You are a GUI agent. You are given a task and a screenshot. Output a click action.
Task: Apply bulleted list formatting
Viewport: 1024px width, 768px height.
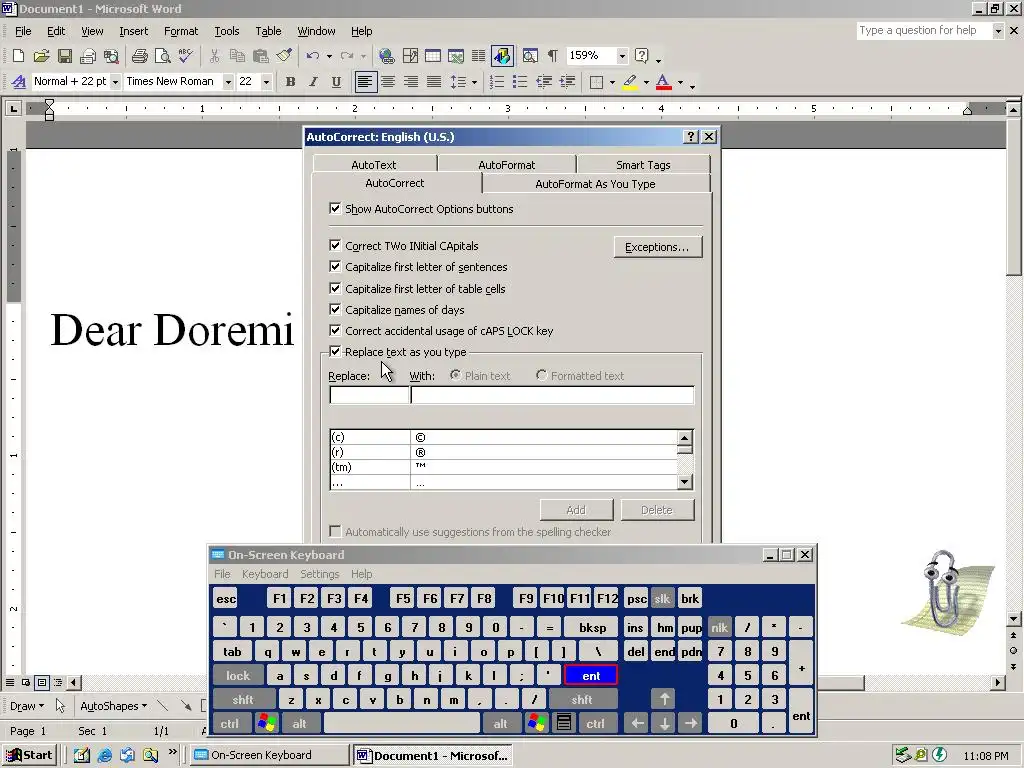coord(520,82)
